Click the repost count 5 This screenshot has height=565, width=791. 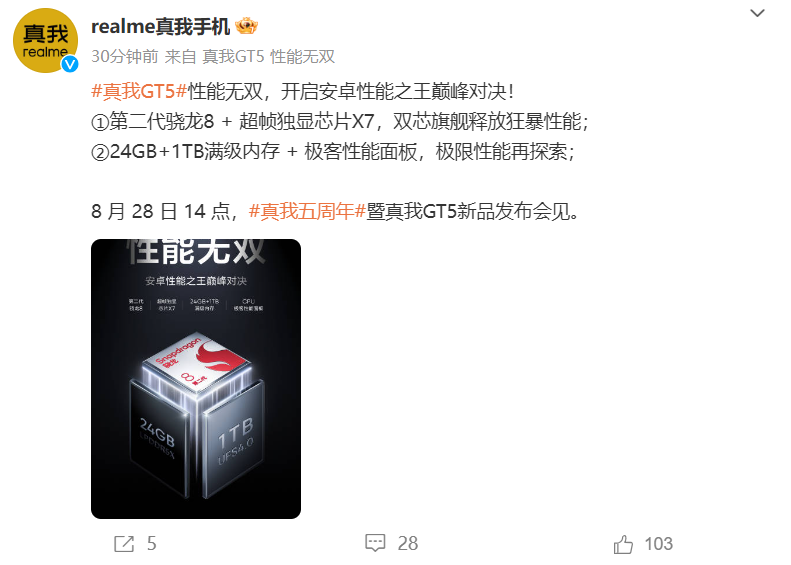152,544
